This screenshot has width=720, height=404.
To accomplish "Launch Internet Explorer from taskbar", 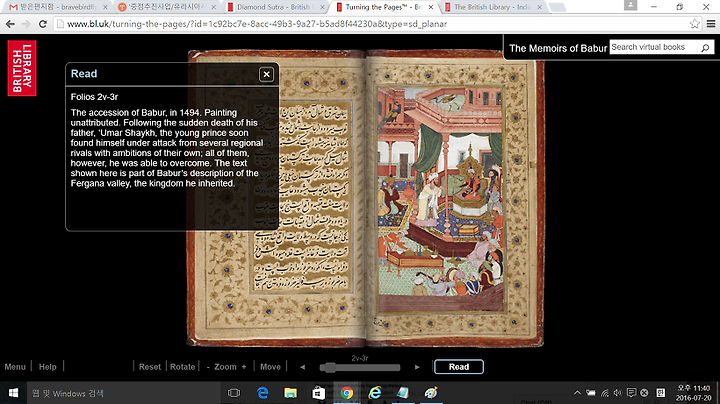I will click(375, 393).
